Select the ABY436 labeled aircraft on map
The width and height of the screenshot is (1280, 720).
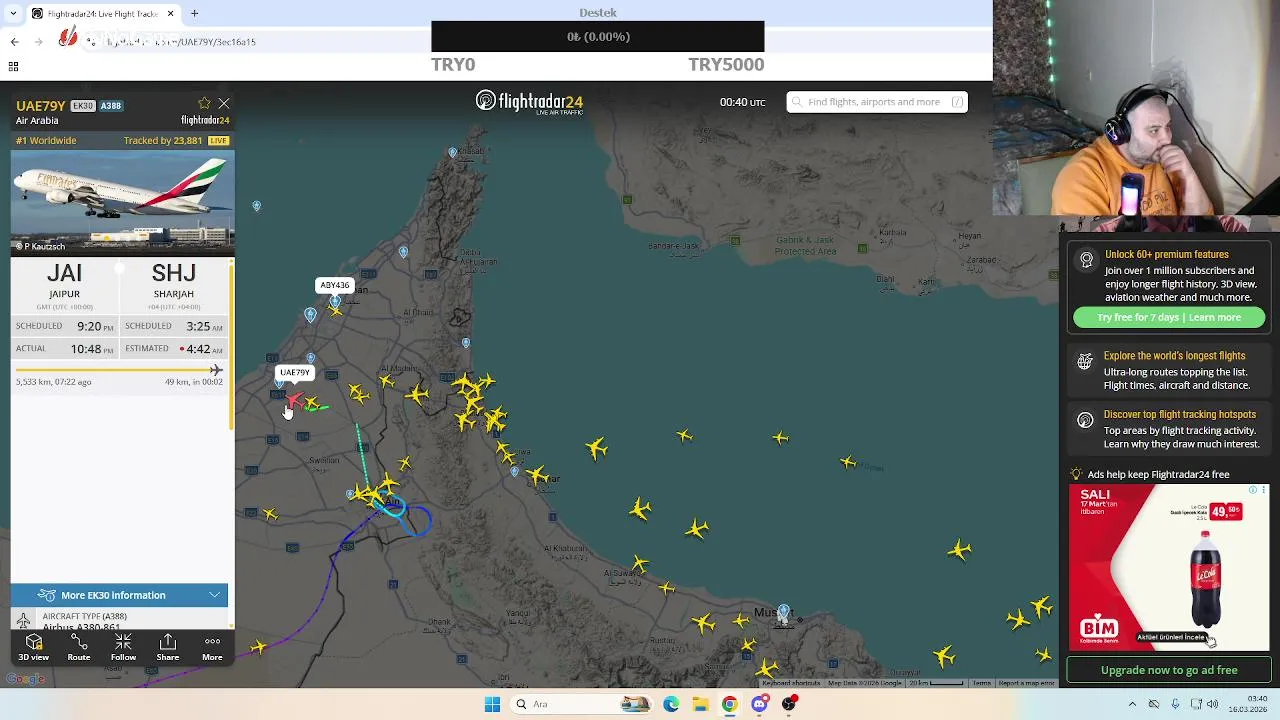pos(335,309)
